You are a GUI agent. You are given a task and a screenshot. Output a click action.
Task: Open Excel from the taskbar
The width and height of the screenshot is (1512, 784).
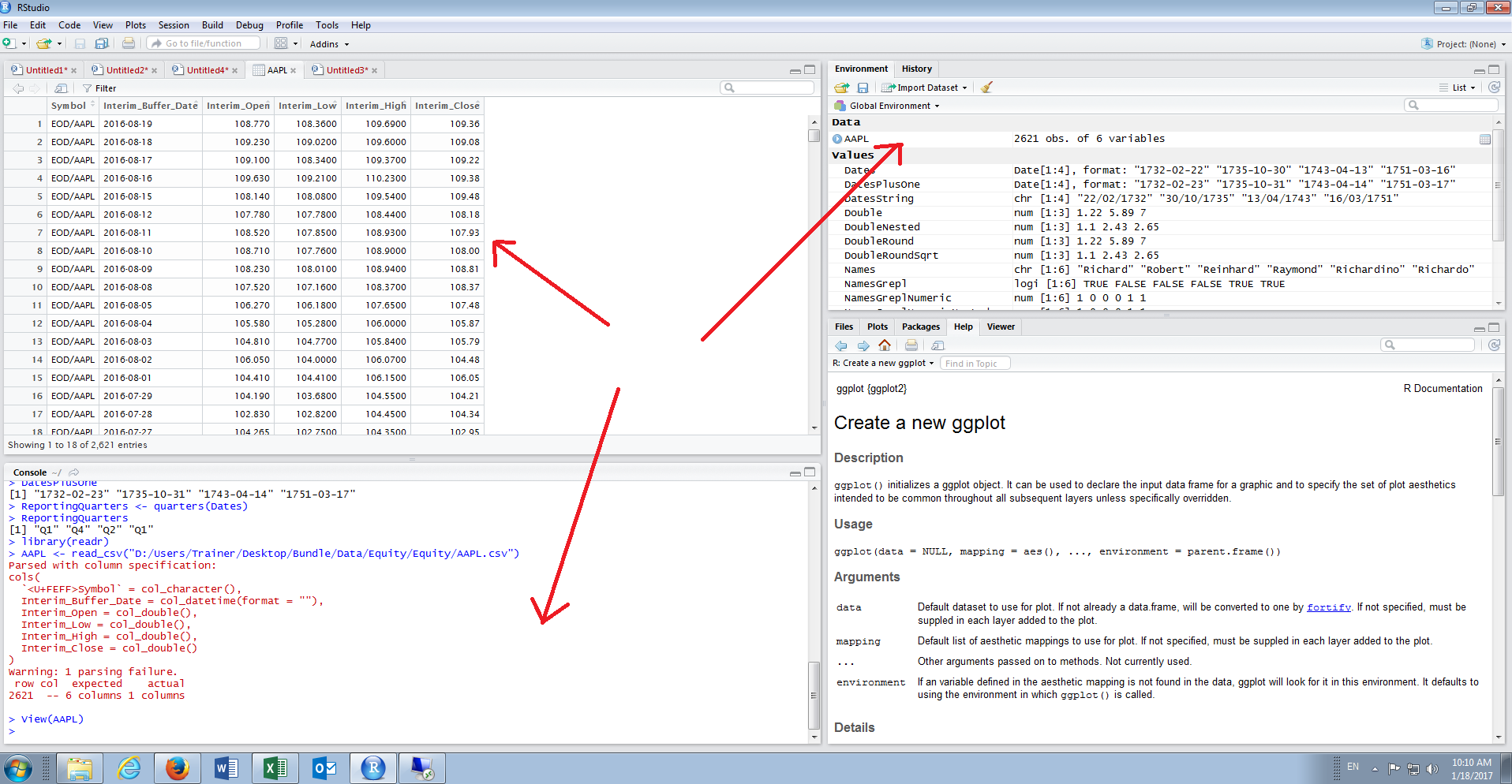275,768
